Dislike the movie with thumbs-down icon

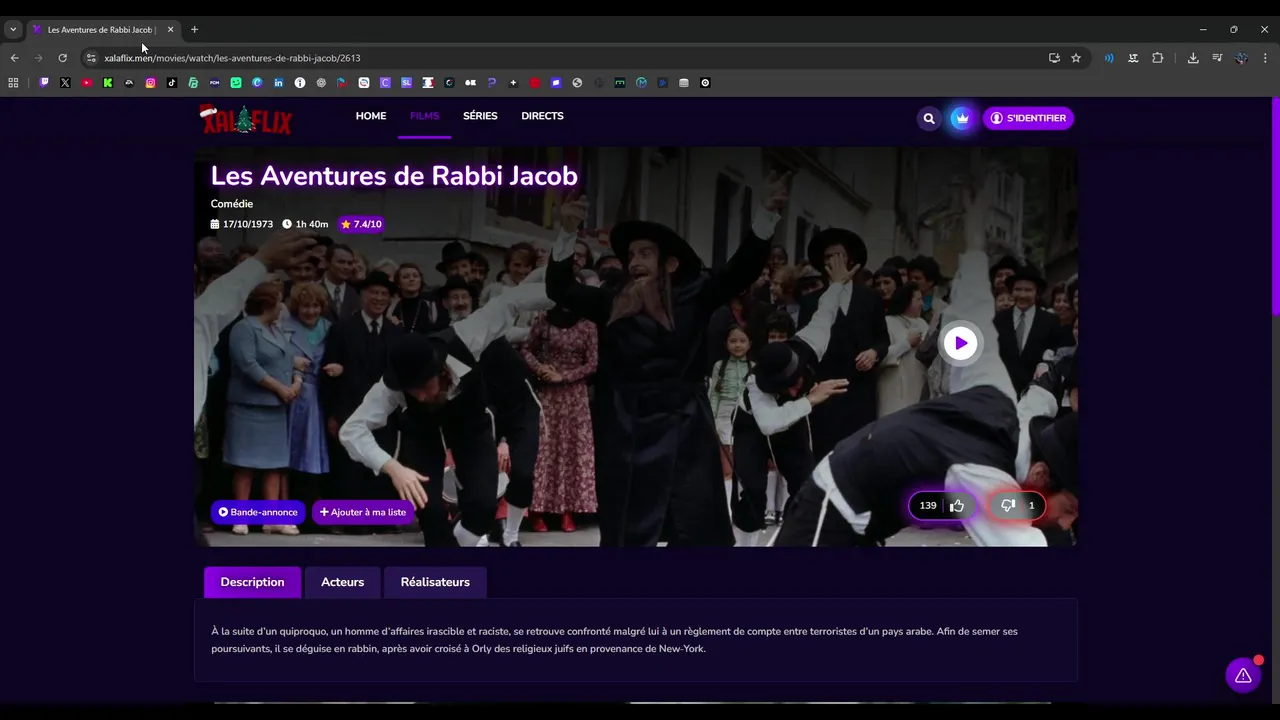click(1008, 506)
